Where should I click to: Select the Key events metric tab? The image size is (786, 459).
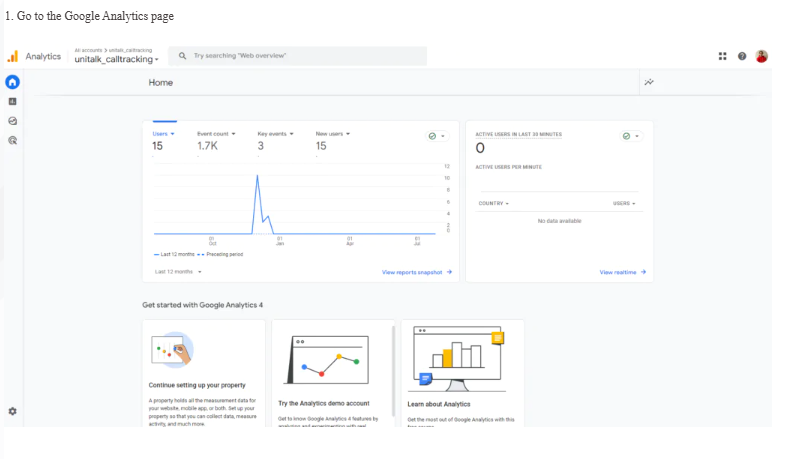tap(275, 133)
